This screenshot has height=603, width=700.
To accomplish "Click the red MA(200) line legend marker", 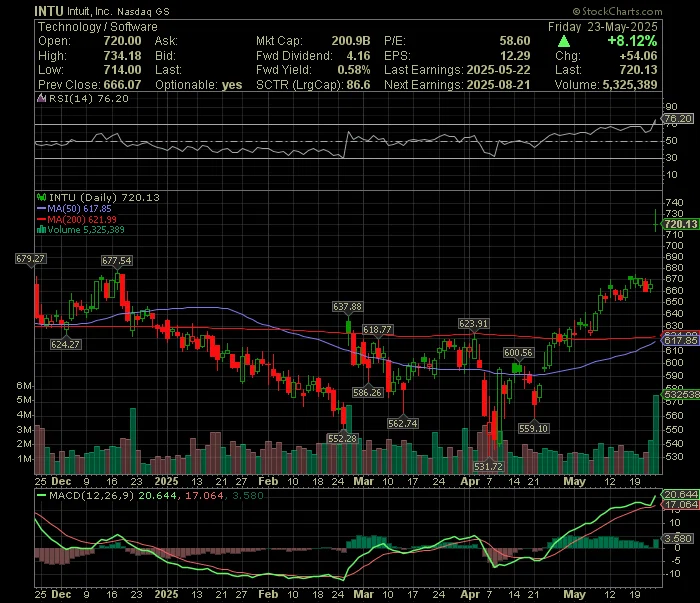I will coord(42,219).
